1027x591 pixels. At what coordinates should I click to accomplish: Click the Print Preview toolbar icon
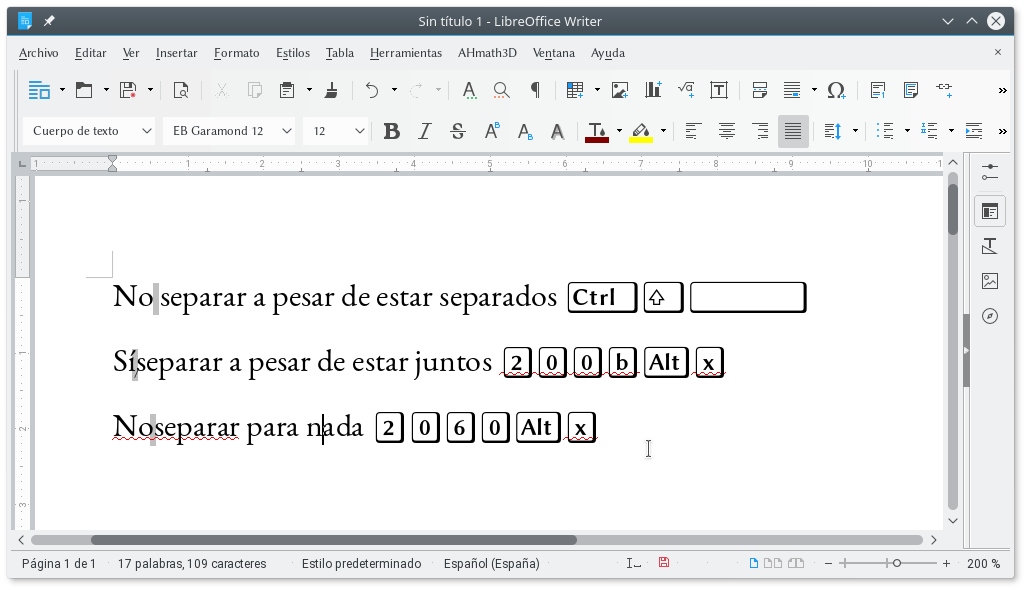[181, 90]
